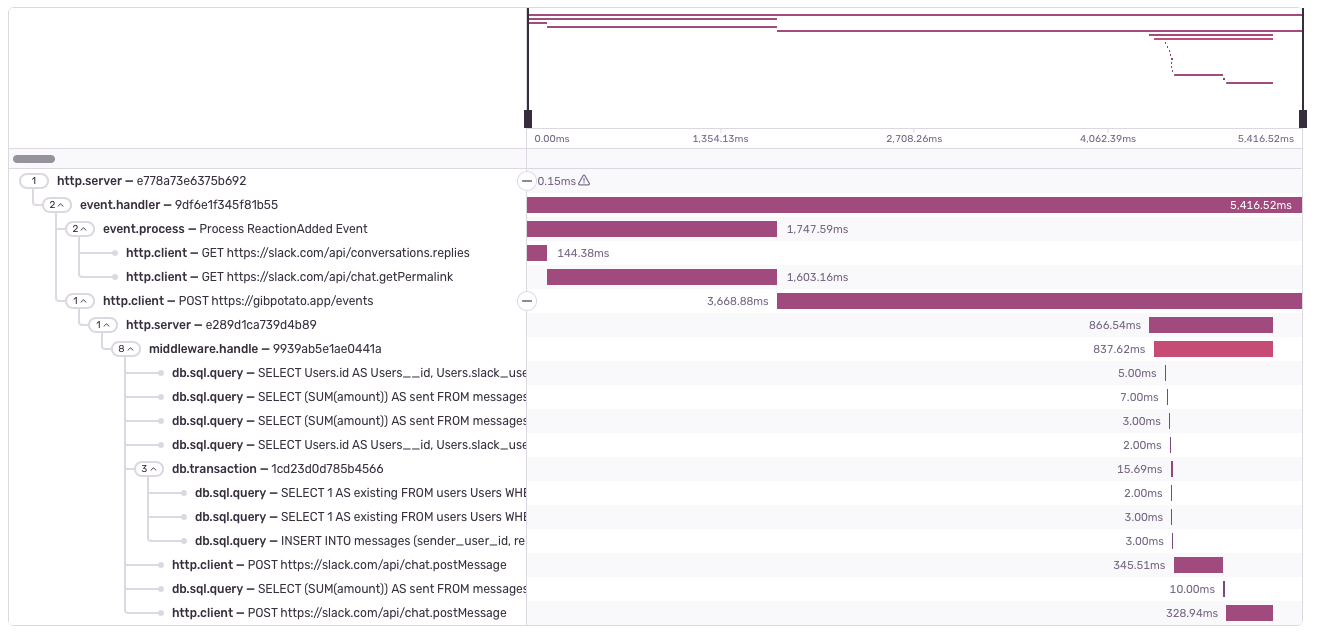The height and width of the screenshot is (637, 1317).
Task: Collapse the http.server row using its minus icon
Action: pyautogui.click(x=527, y=181)
